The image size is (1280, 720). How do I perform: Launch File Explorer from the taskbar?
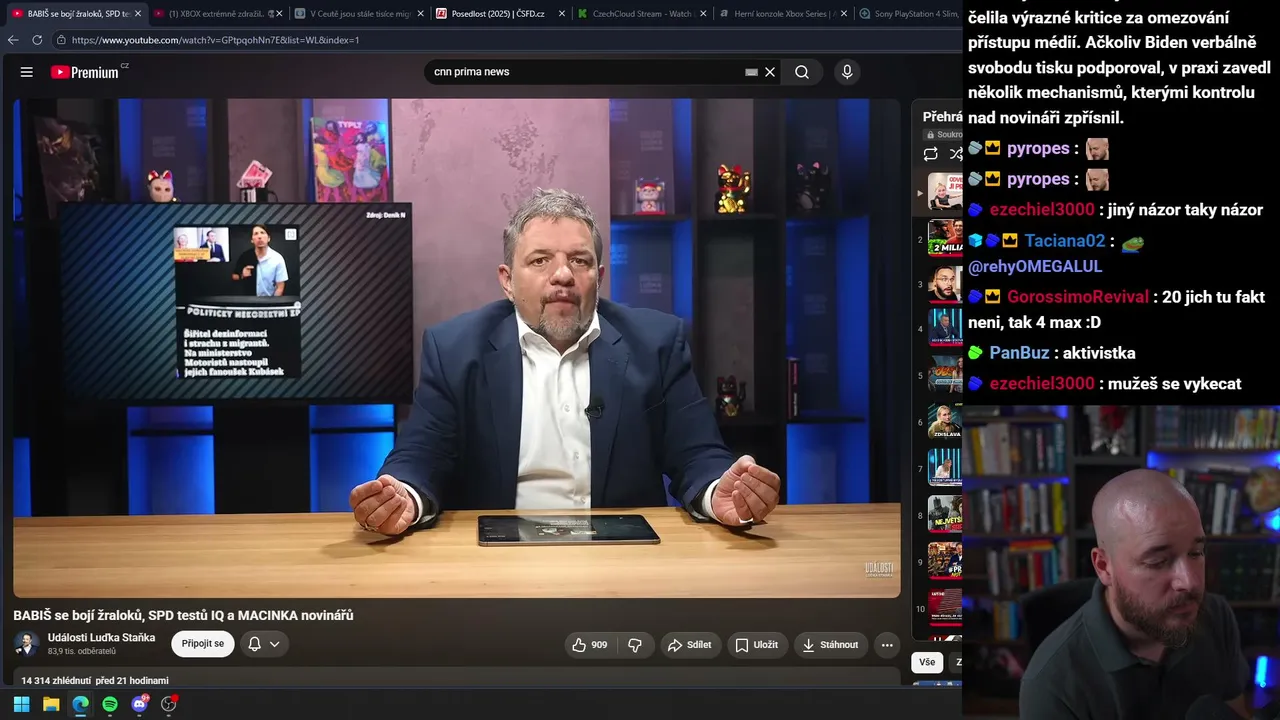(x=51, y=704)
